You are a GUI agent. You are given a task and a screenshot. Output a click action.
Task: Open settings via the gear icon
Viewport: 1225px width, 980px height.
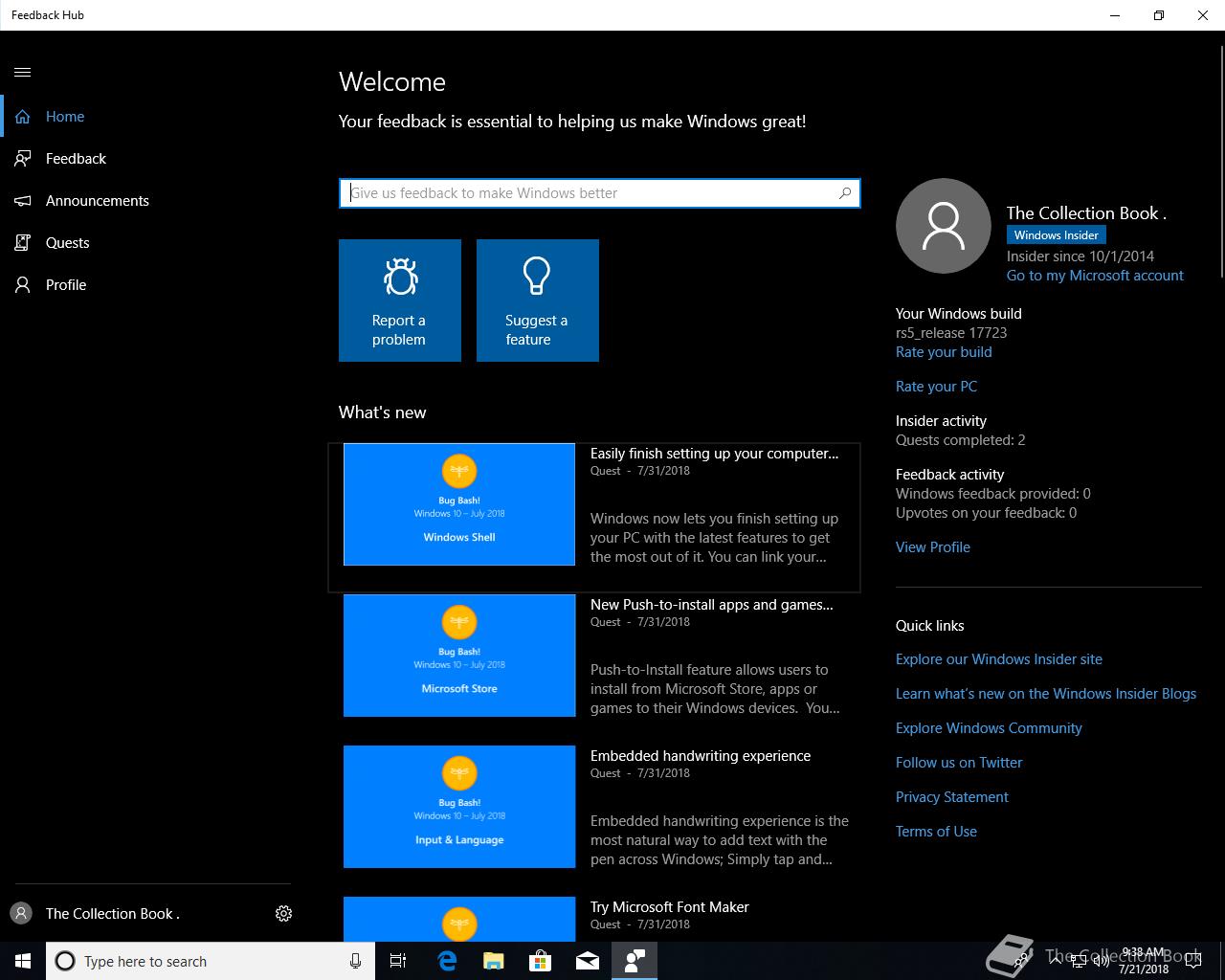283,914
